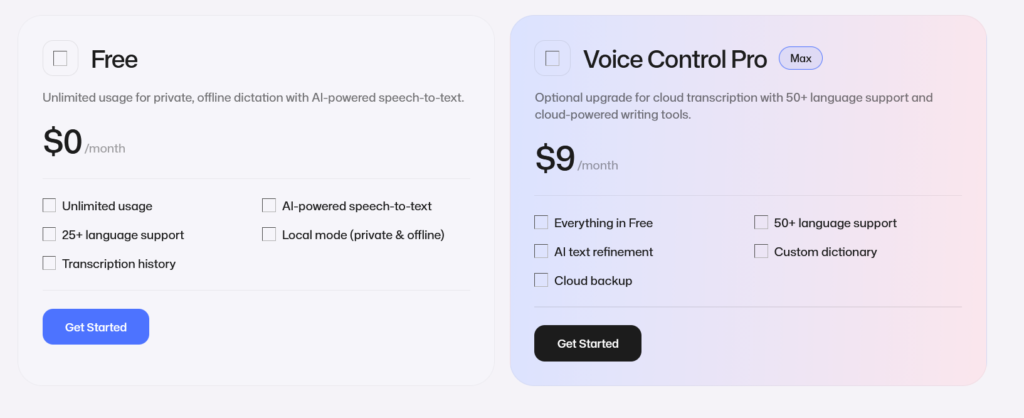Screen dimensions: 1024x418
Task: Click the Free plan title
Action: click(114, 59)
